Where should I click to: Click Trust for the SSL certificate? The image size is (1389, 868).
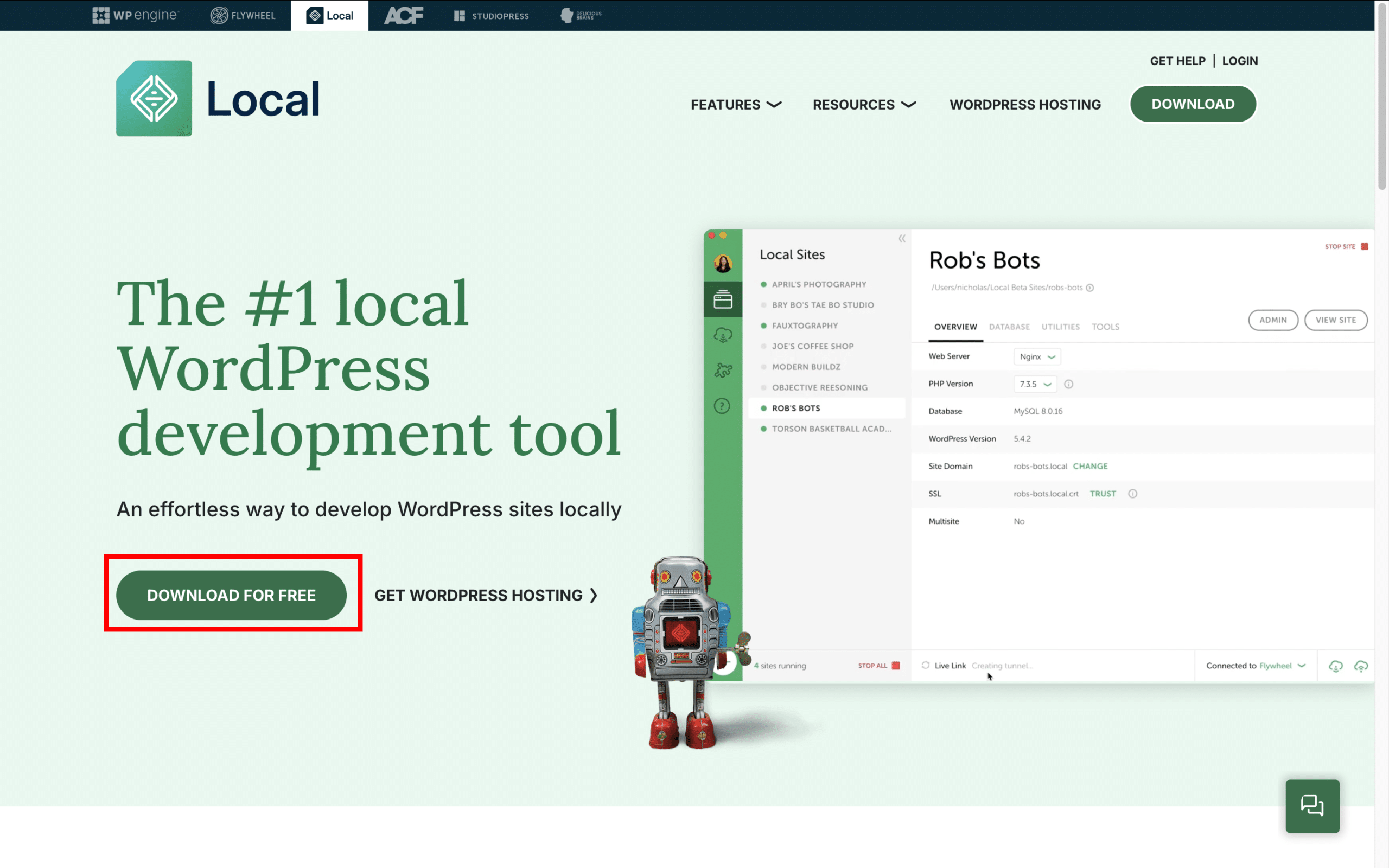(1103, 494)
